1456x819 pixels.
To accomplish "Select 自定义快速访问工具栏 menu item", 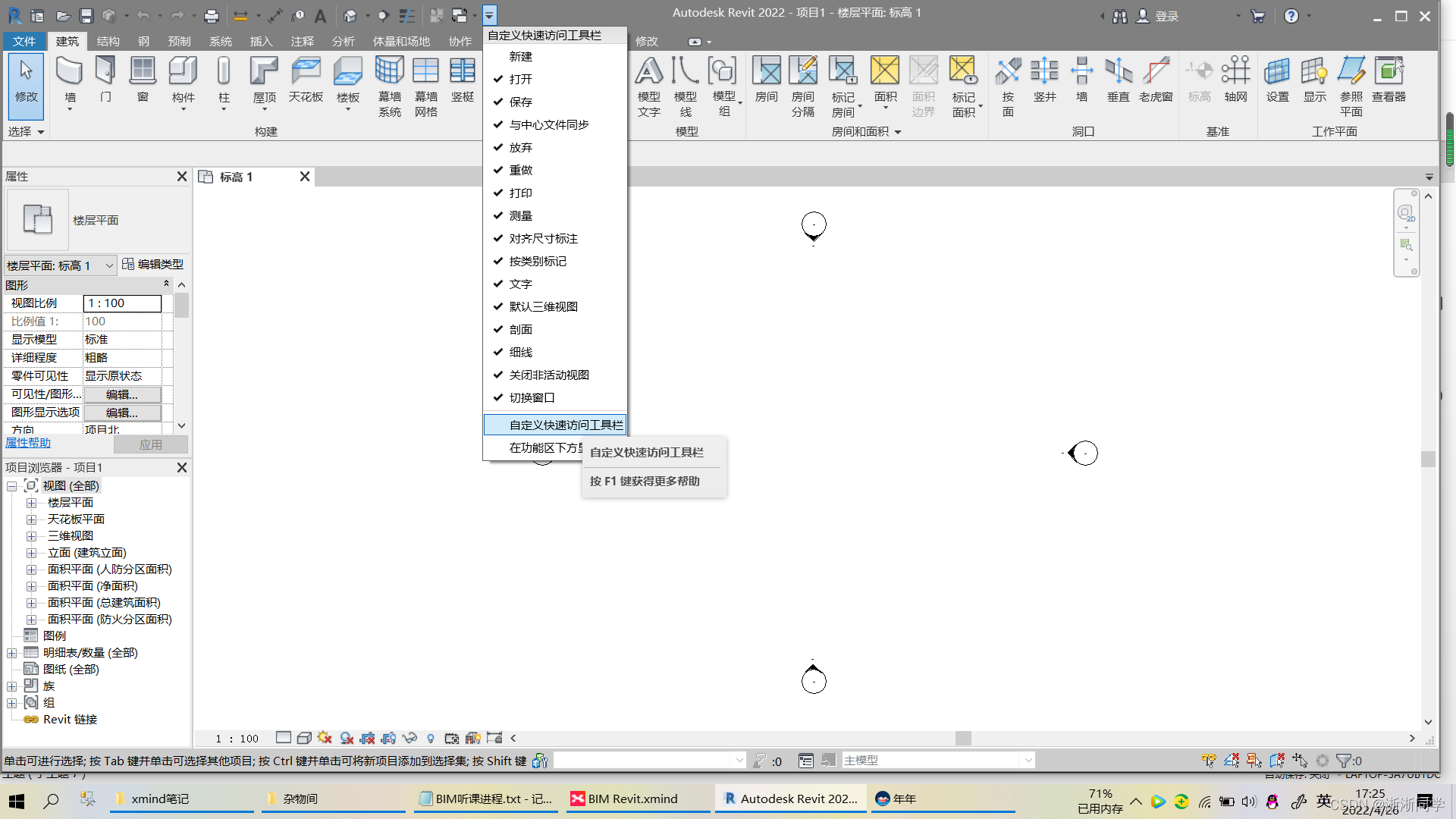I will pyautogui.click(x=555, y=424).
